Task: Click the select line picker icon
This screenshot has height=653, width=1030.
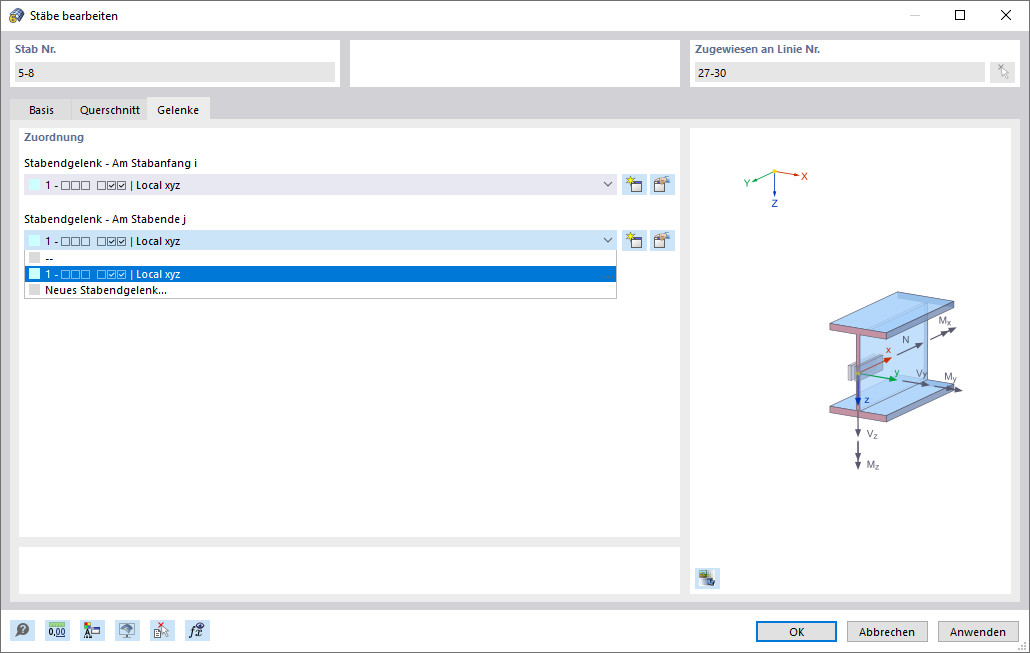Action: (x=1002, y=72)
